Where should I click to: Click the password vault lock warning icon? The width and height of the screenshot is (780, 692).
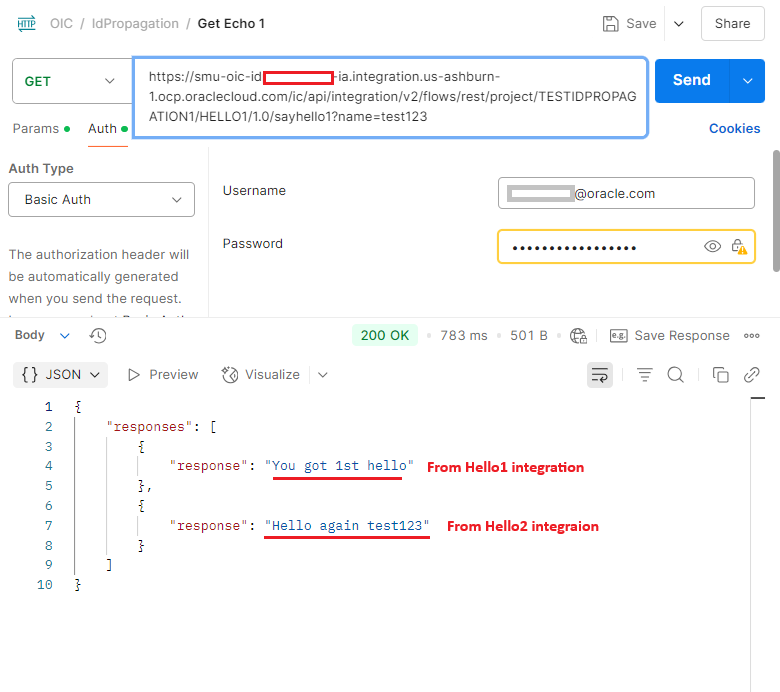pyautogui.click(x=739, y=247)
